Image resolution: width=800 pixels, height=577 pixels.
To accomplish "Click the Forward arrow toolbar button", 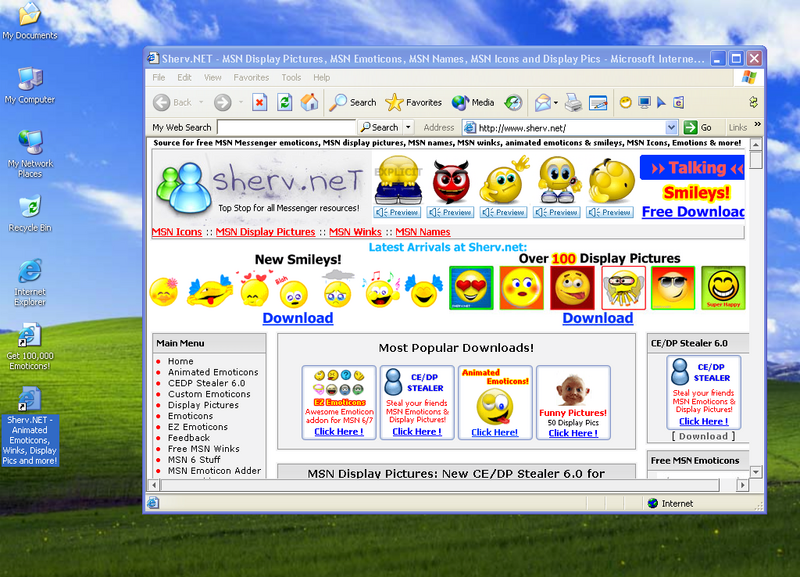I will coord(222,103).
